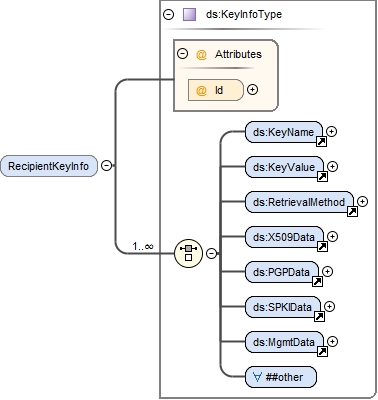Image resolution: width=378 pixels, height=400 pixels.
Task: Select the ##other wildcard node
Action: tap(281, 377)
